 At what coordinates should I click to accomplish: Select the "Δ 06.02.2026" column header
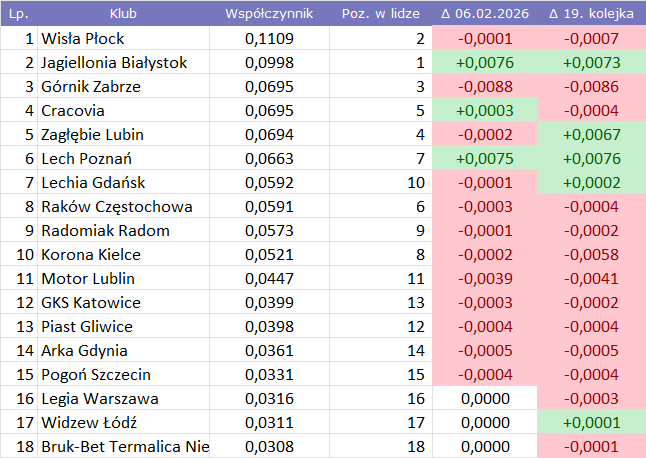484,15
